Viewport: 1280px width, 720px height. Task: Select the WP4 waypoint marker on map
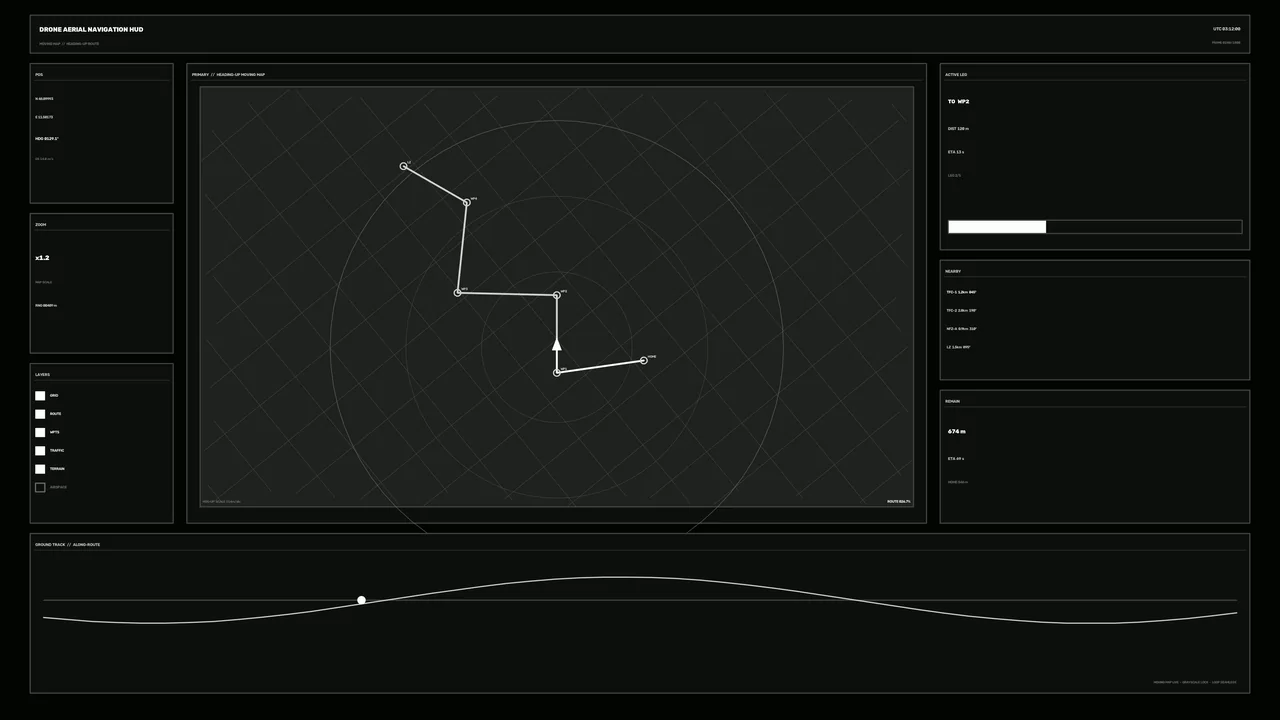tap(466, 203)
